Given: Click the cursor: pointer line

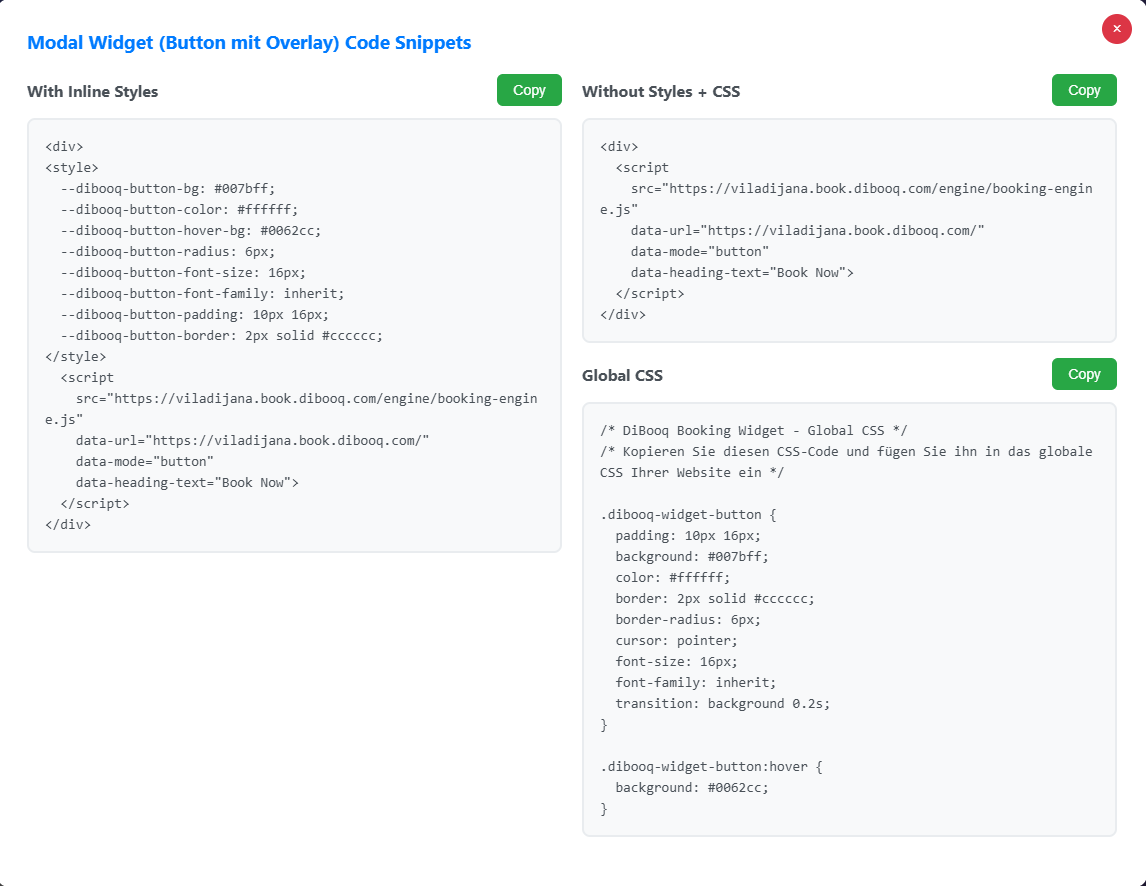Looking at the screenshot, I should (677, 640).
